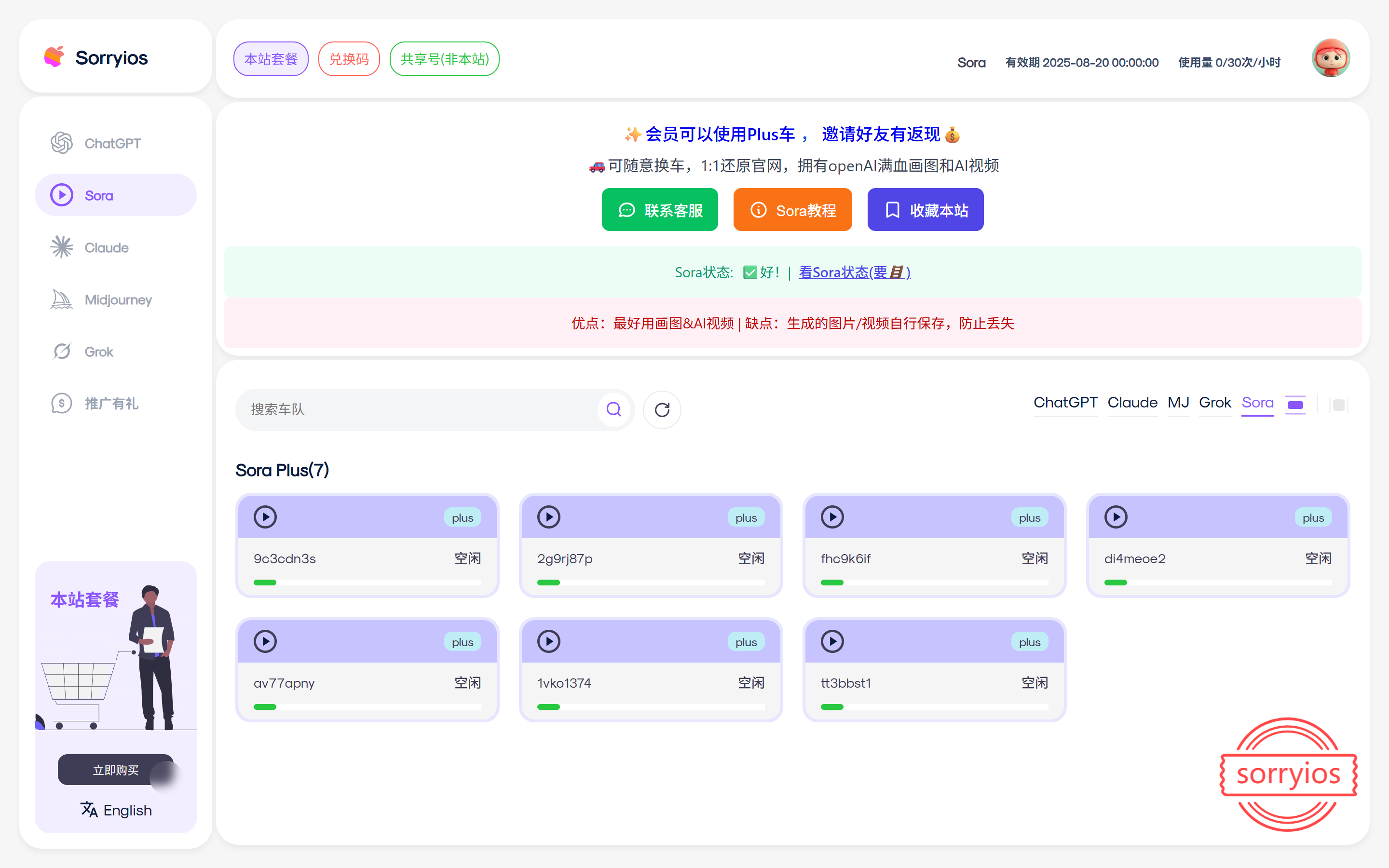Click the magnifier search icon
This screenshot has width=1389, height=868.
[614, 409]
